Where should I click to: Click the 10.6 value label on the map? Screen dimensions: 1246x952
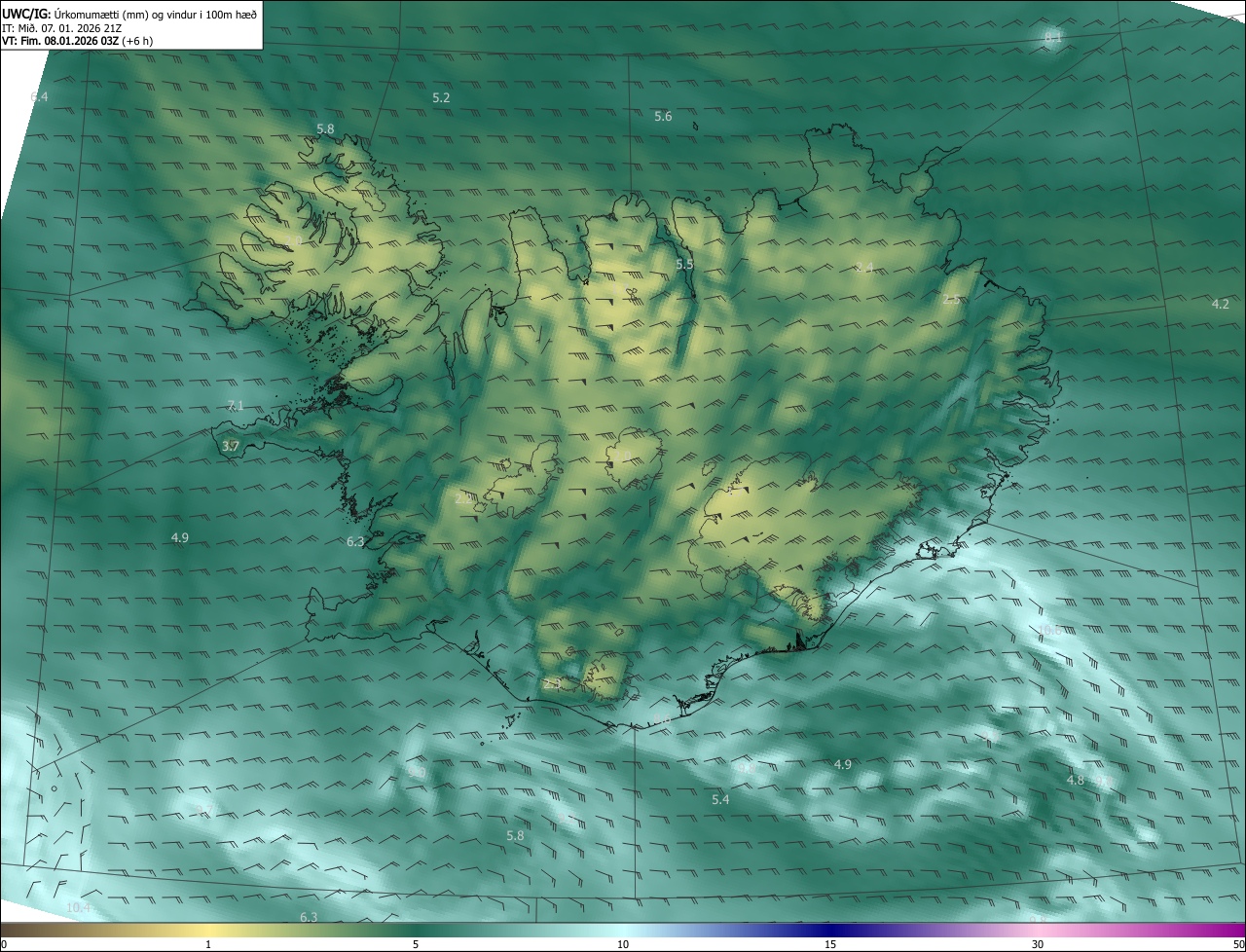point(1050,630)
